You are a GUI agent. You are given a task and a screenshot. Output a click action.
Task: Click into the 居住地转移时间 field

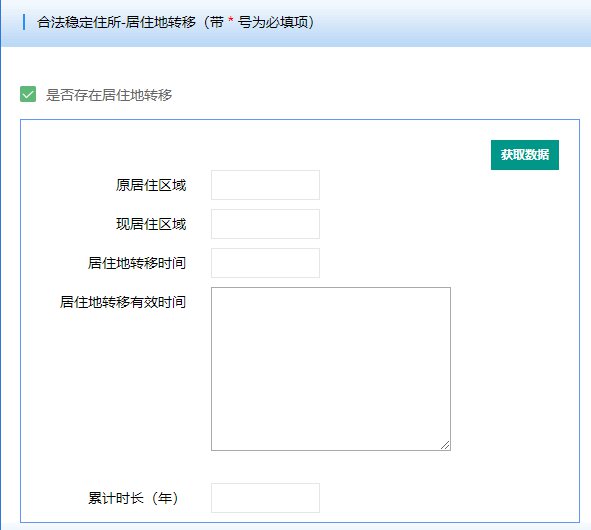click(x=265, y=263)
